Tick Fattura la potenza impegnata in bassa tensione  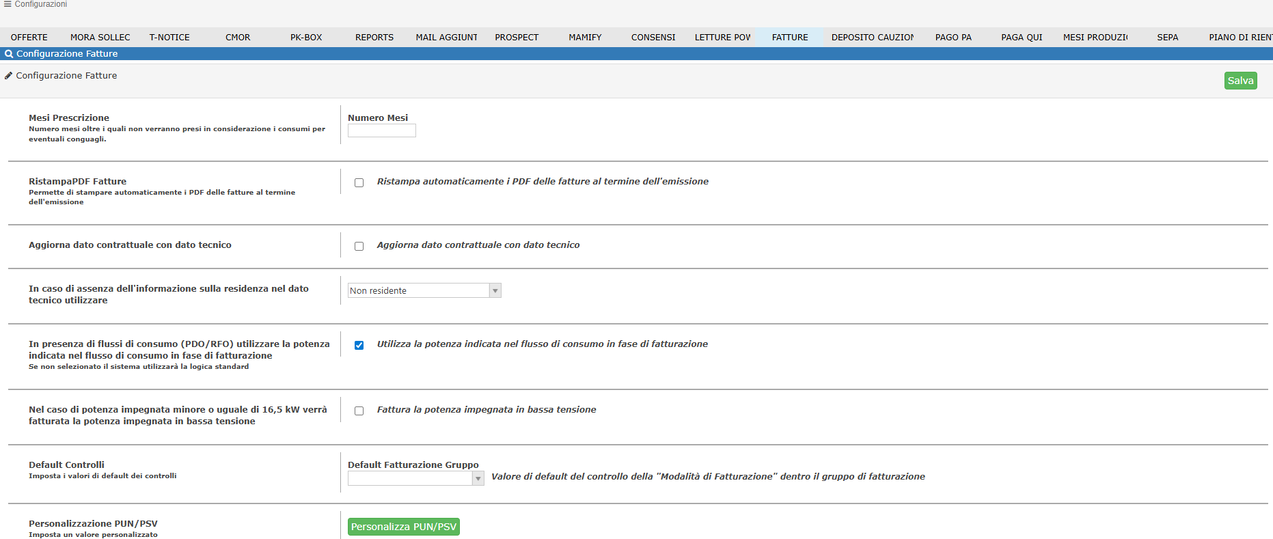(x=359, y=411)
